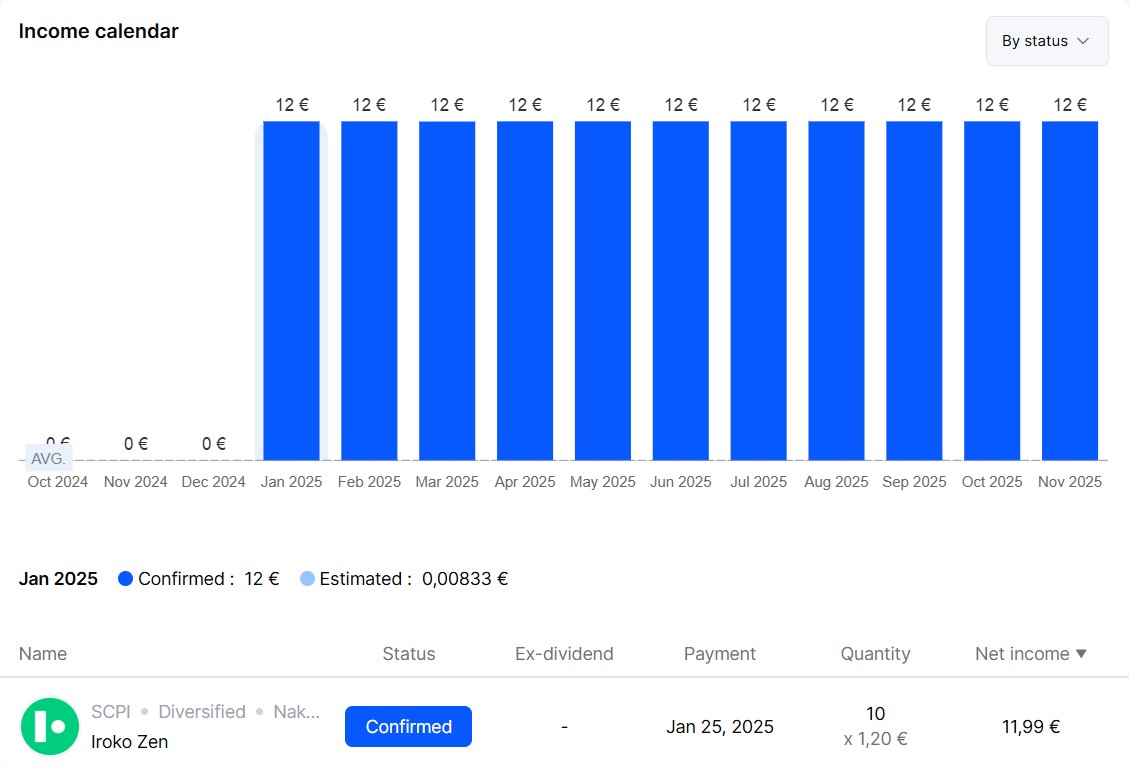Screen dimensions: 1129x767
Task: Click the Jan 2025 summary heading
Action: 58,579
